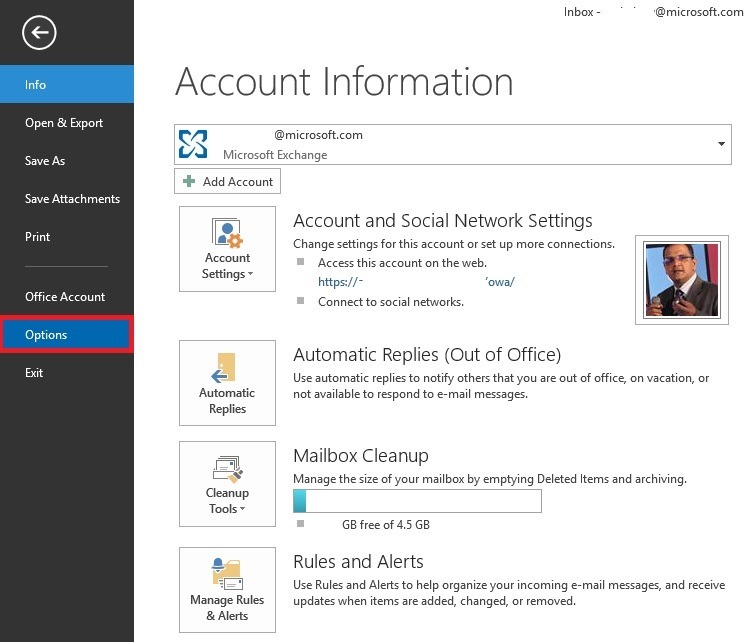
Task: Click 'Automatic Replies (Out of Office)' heading
Action: tap(427, 354)
